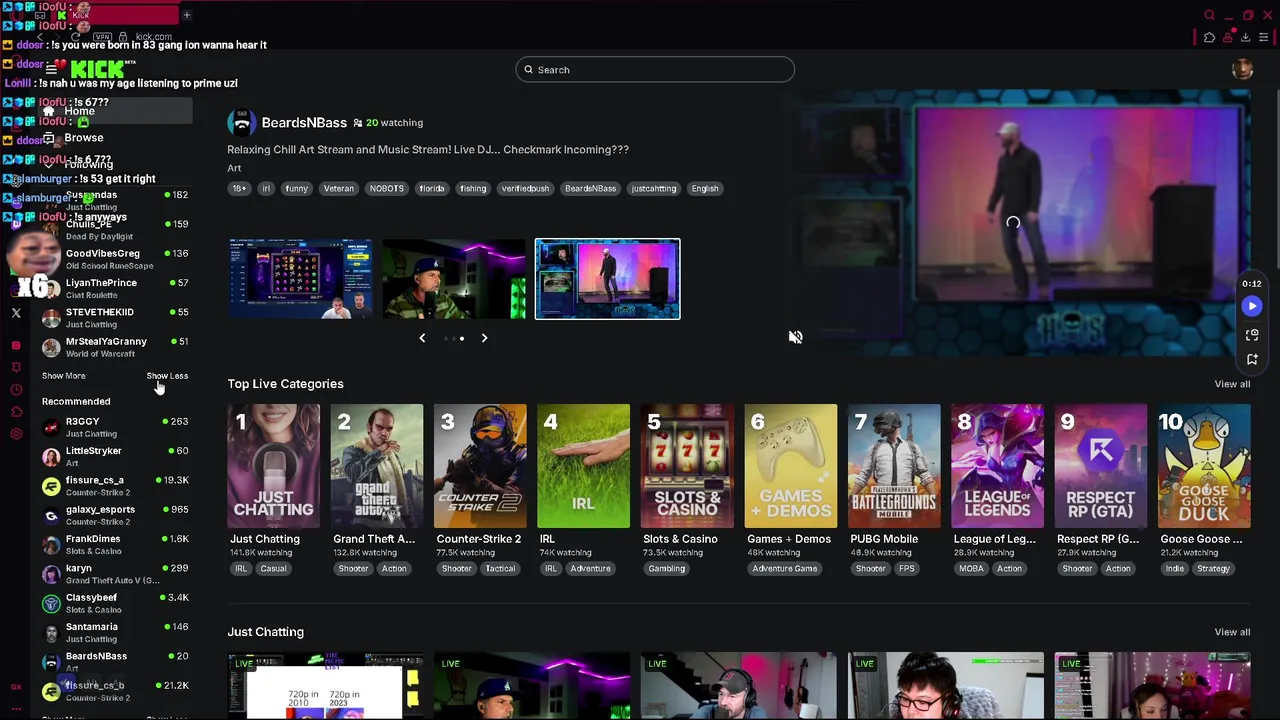
Task: Click the 'Veteran' stream tag
Action: [338, 188]
